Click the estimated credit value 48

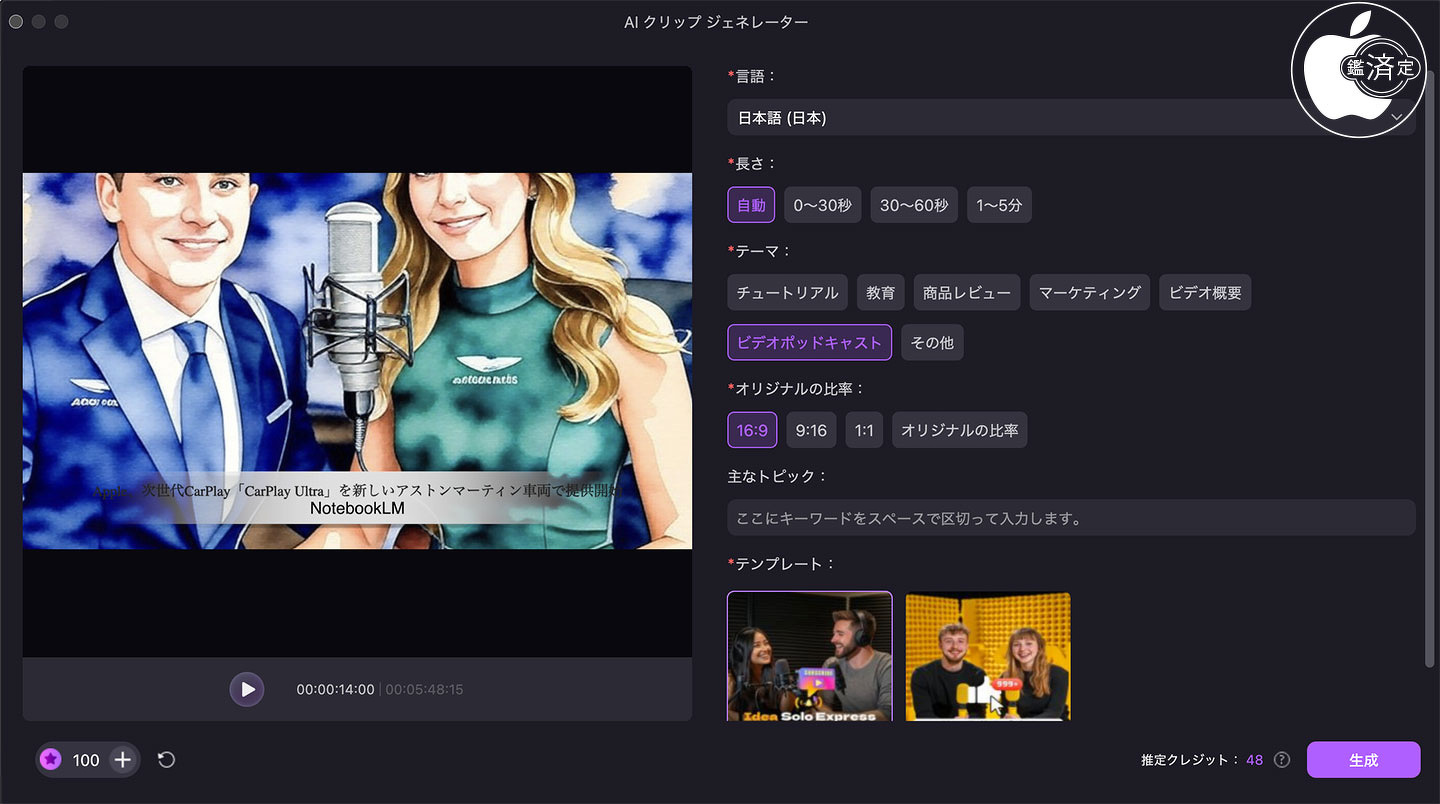point(1254,760)
